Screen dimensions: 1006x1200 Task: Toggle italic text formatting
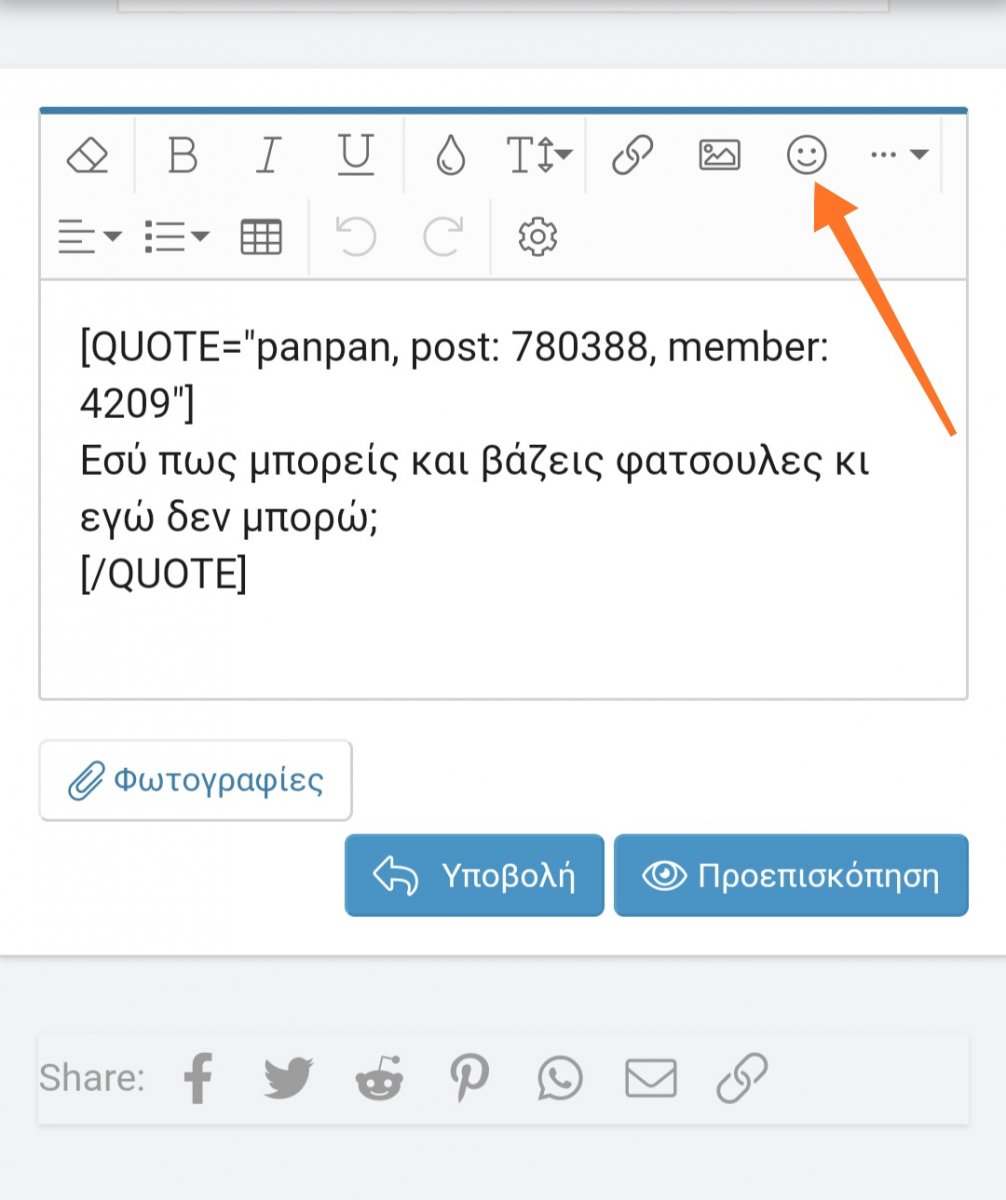[x=267, y=156]
